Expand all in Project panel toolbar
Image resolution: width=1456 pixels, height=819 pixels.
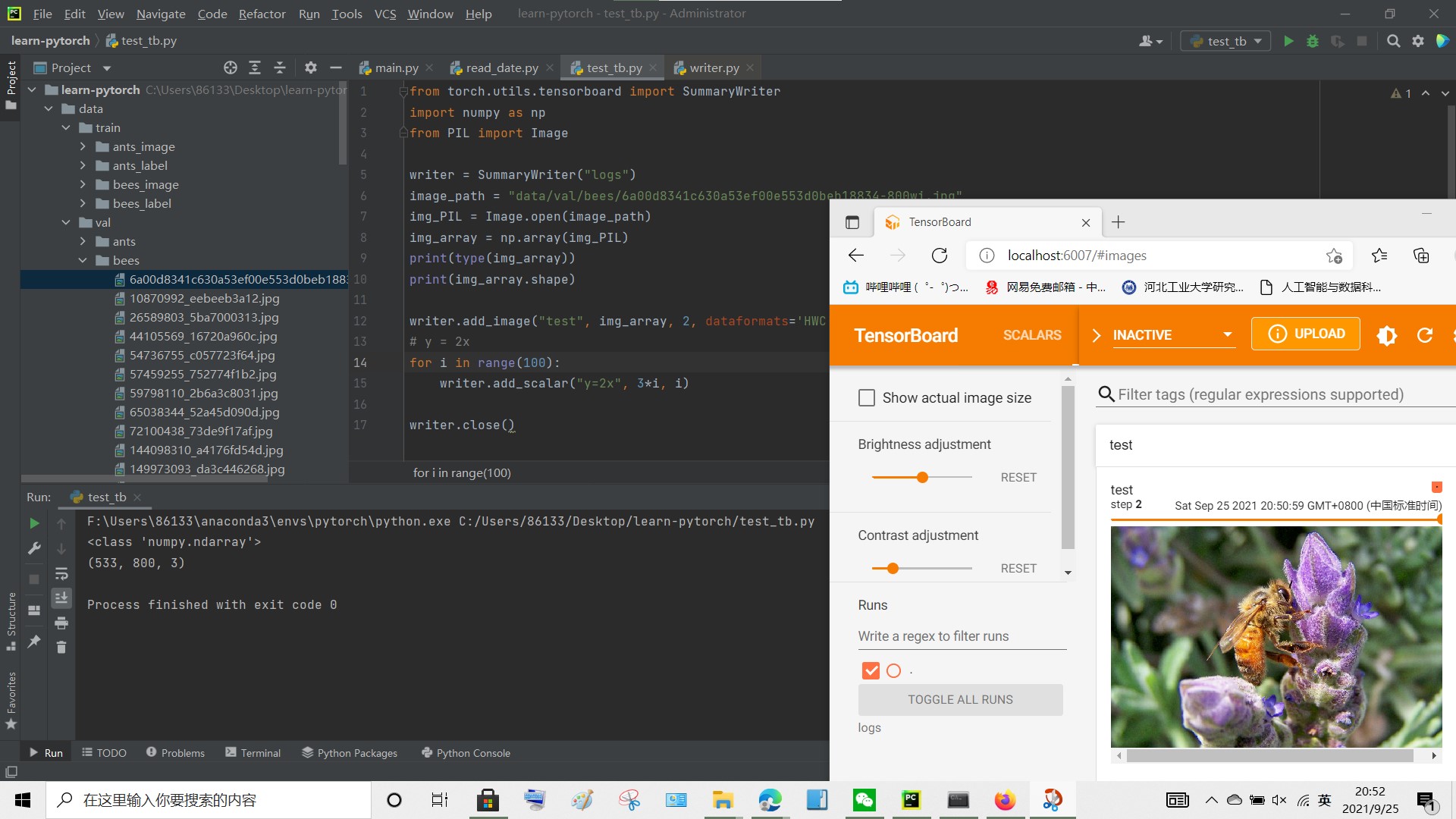tap(255, 67)
